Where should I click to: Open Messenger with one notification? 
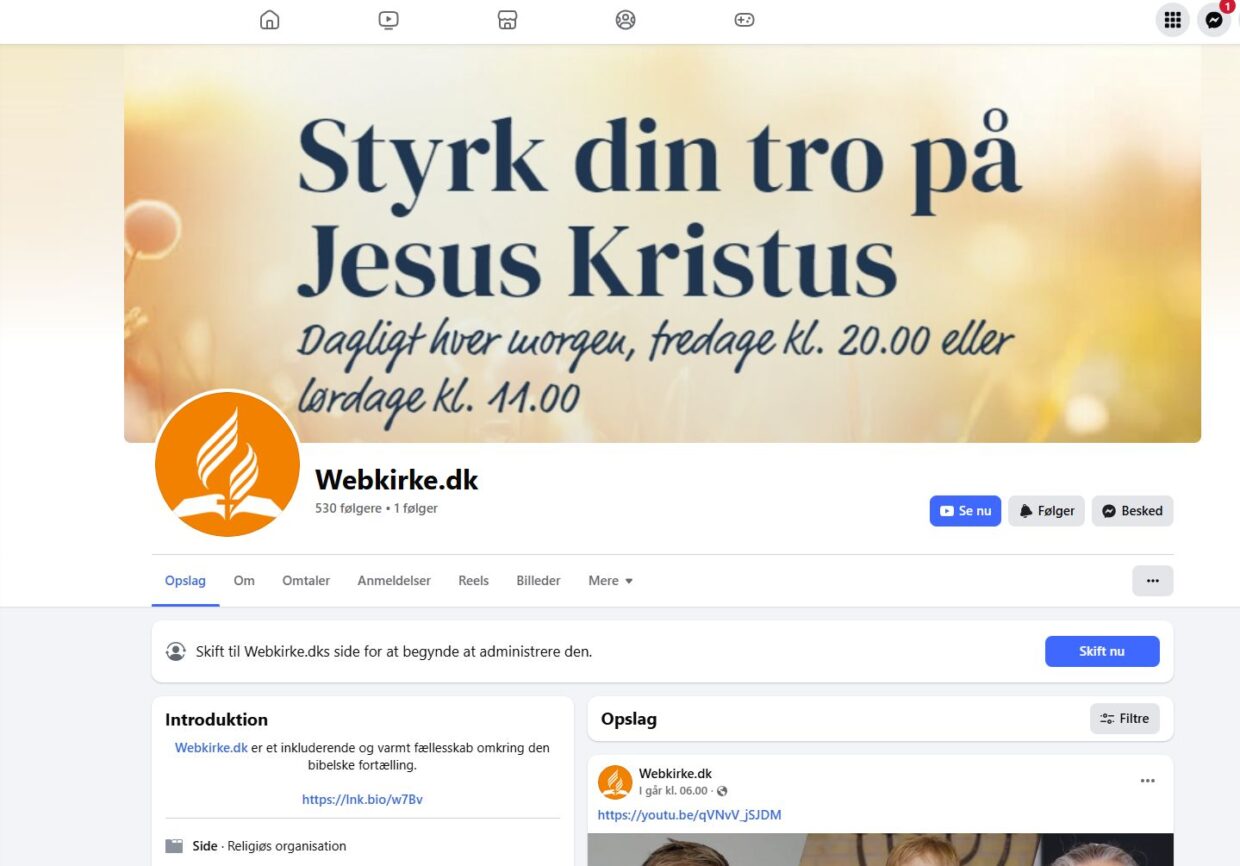click(x=1214, y=20)
